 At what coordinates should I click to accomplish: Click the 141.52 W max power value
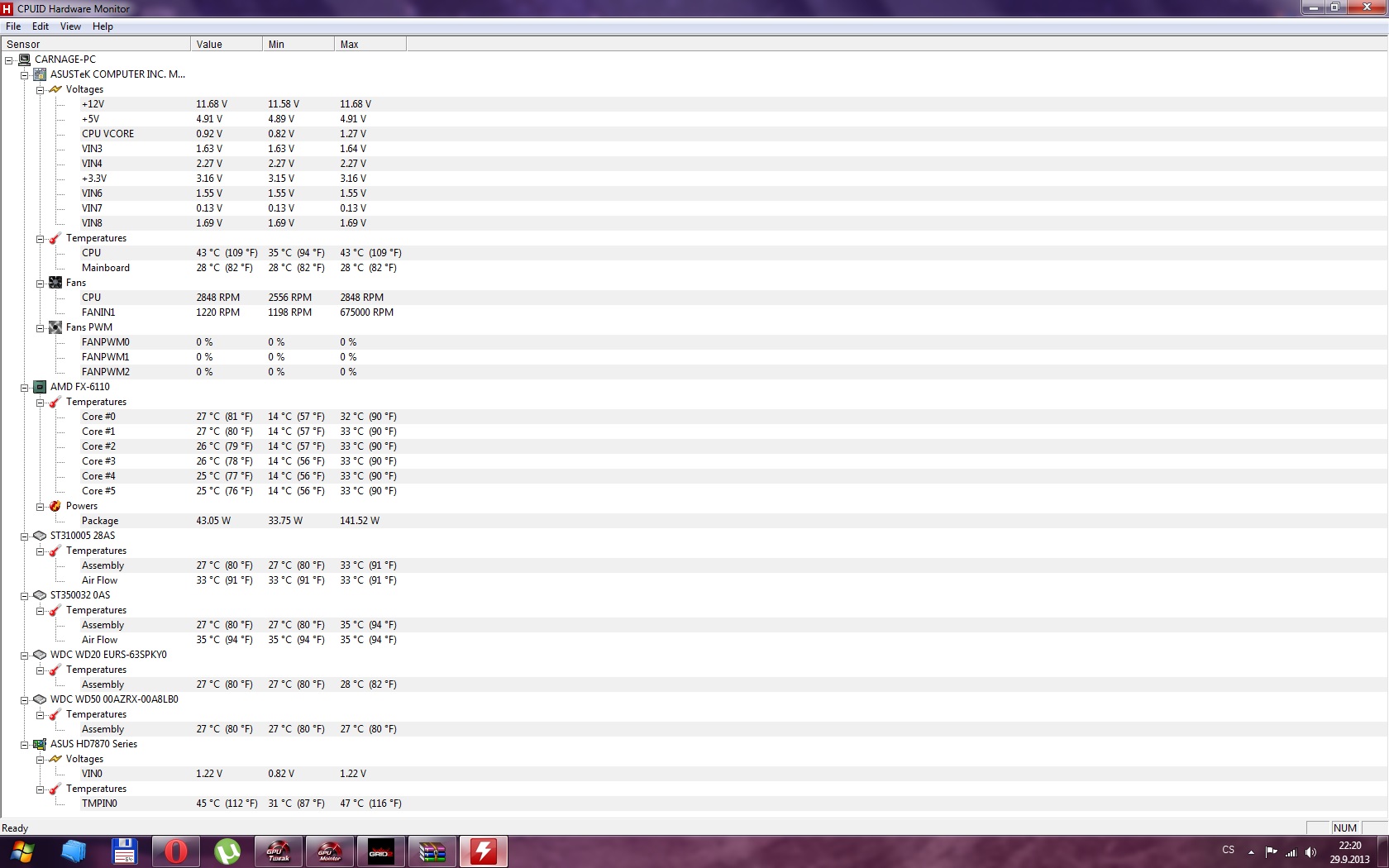(x=360, y=521)
